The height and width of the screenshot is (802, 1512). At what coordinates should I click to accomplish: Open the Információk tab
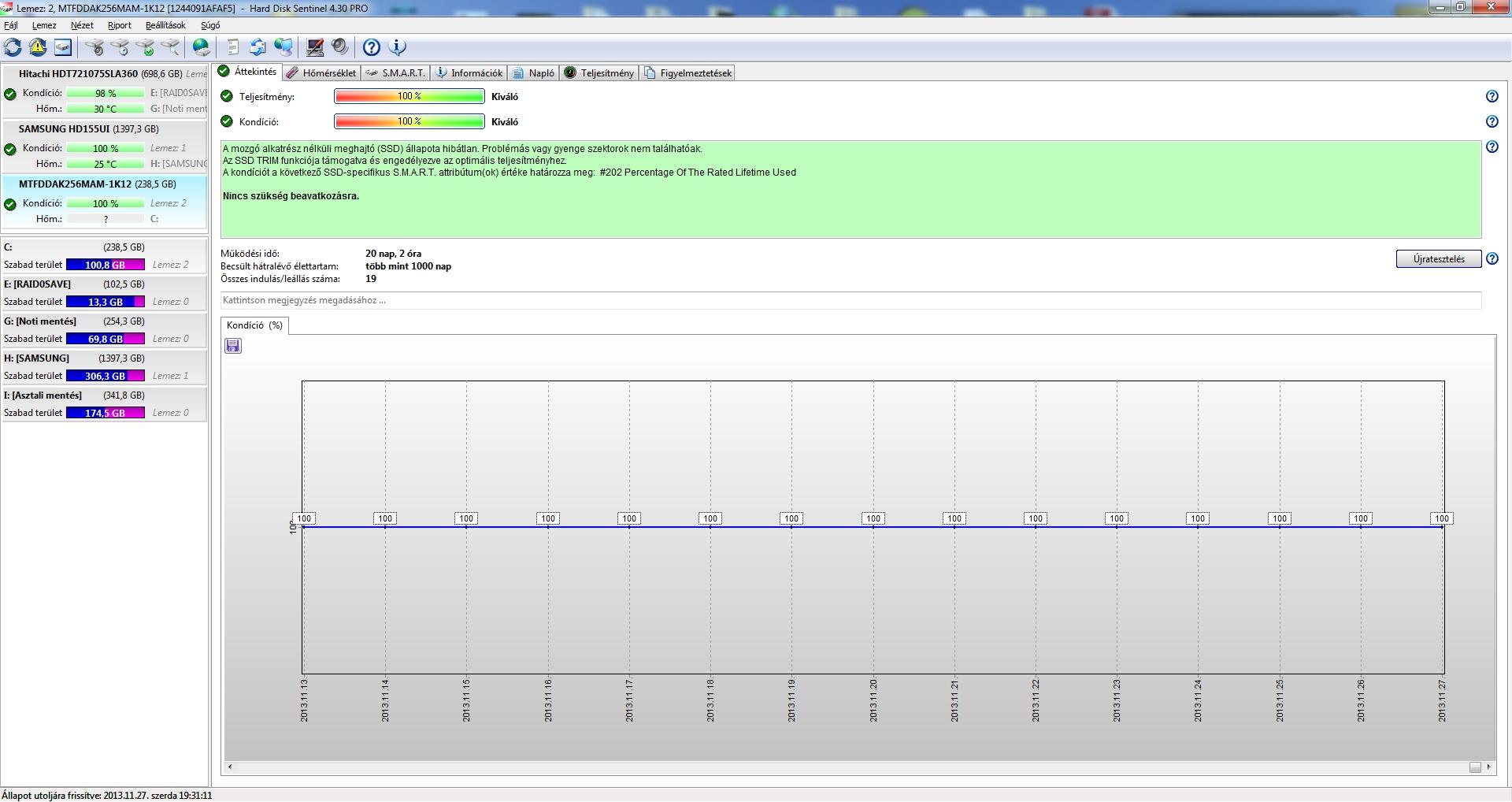click(x=469, y=73)
